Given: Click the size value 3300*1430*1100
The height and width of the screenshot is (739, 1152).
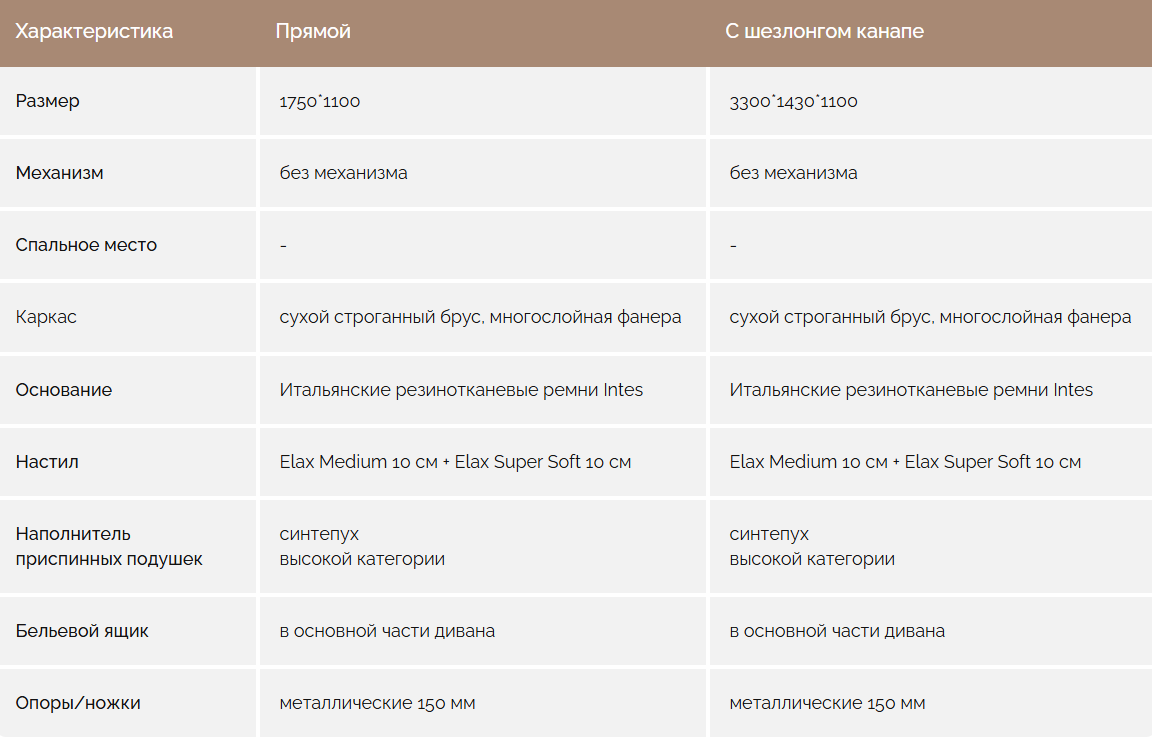Looking at the screenshot, I should [793, 101].
